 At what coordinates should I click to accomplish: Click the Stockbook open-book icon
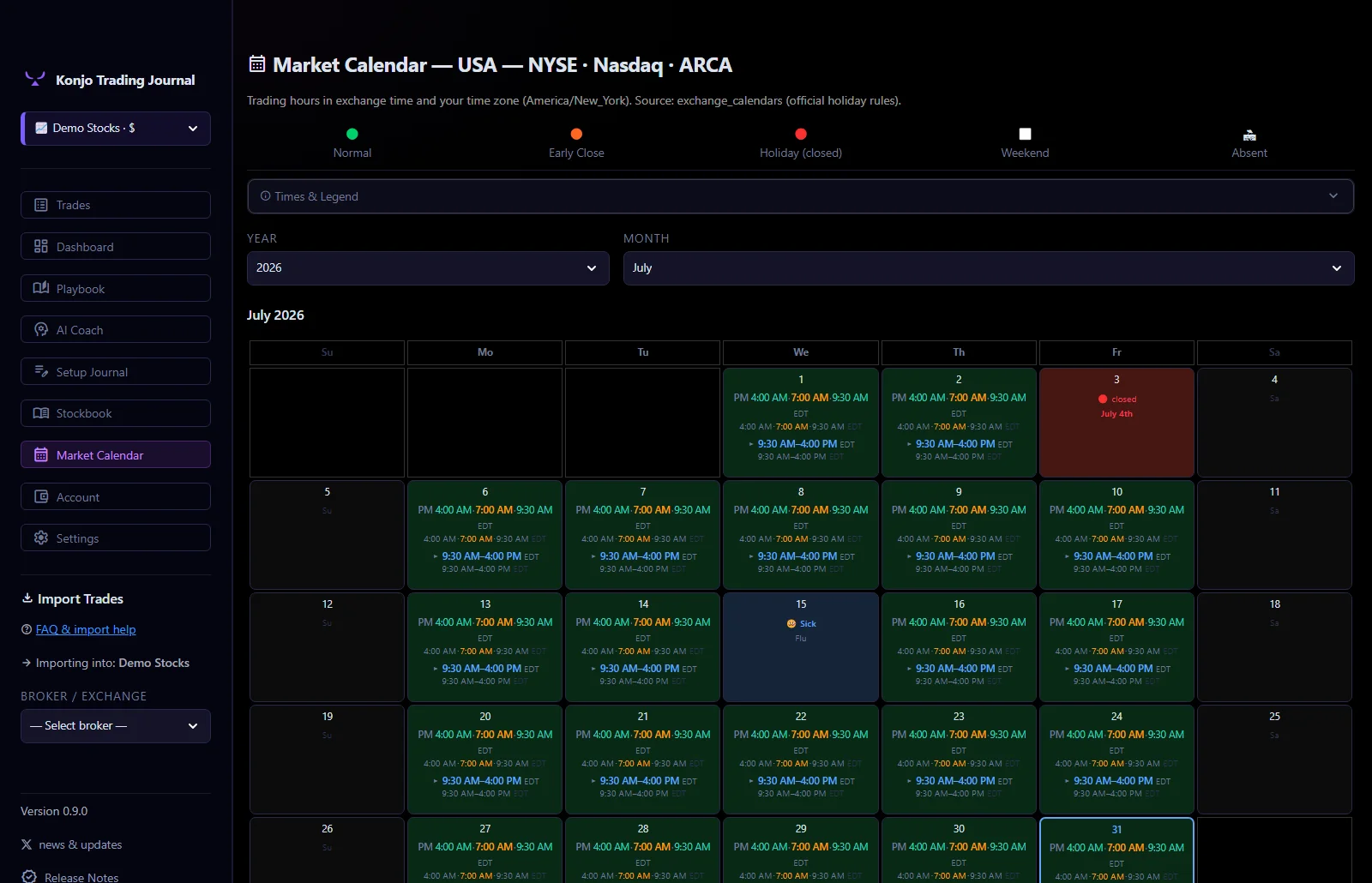pyautogui.click(x=41, y=413)
